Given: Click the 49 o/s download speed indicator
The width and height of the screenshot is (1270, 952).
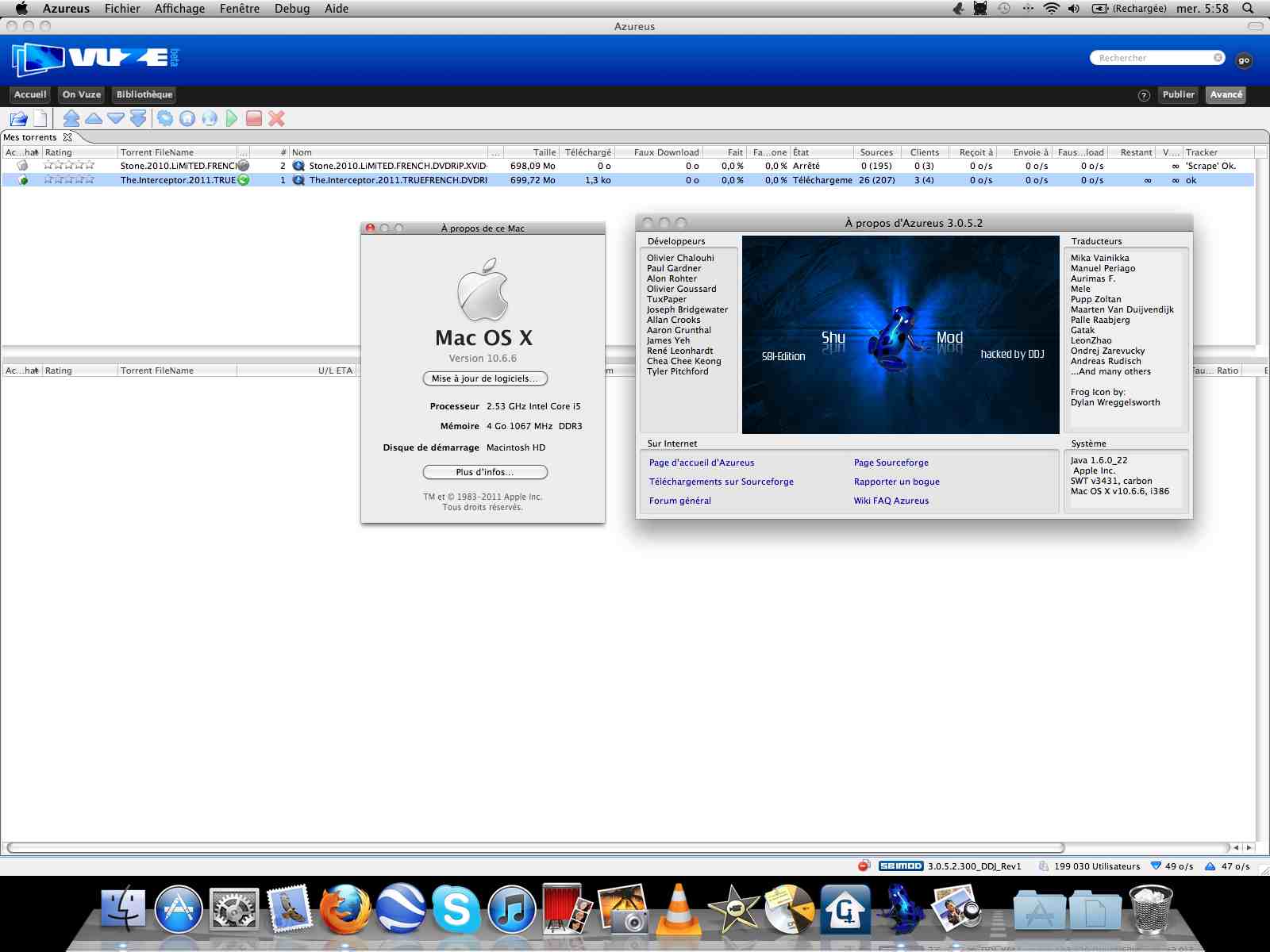Looking at the screenshot, I should pyautogui.click(x=1172, y=866).
